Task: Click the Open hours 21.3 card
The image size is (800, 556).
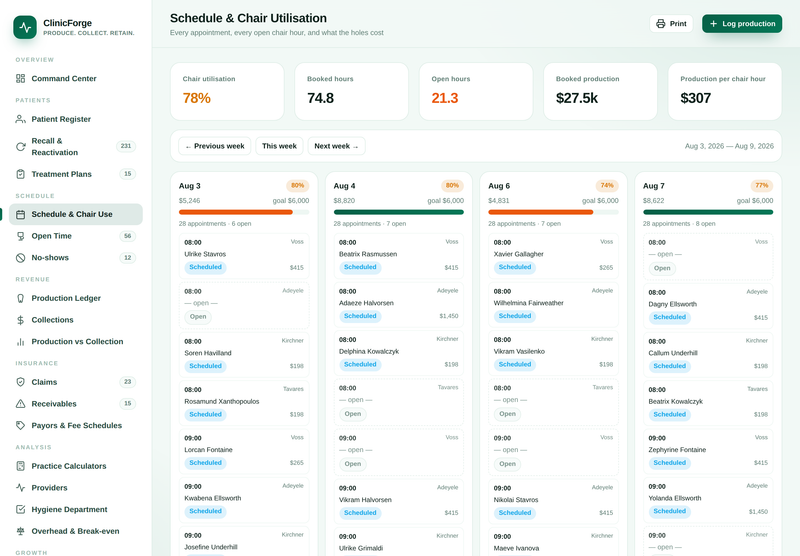Action: pyautogui.click(x=476, y=91)
